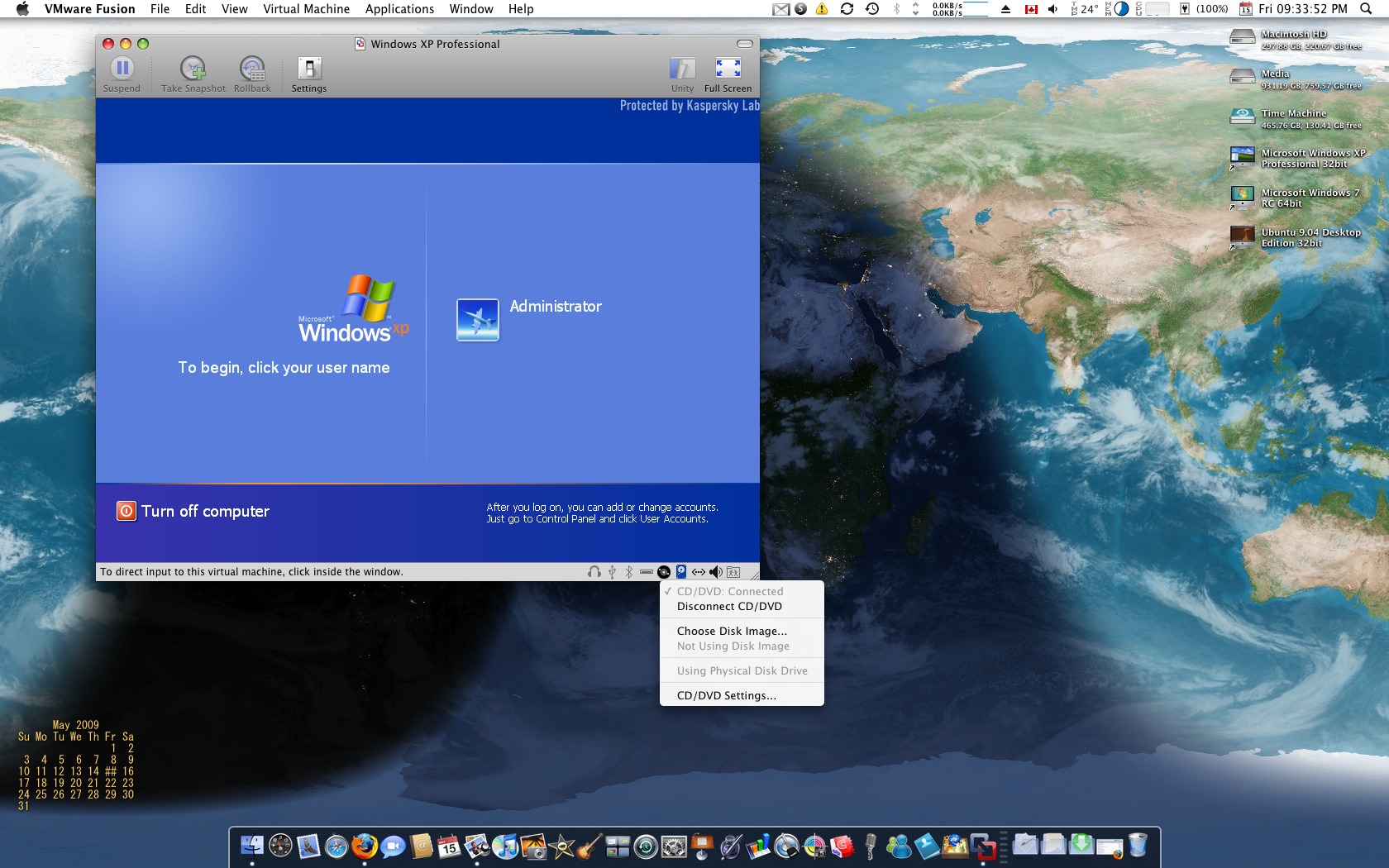Click the Administrator user account picture
The width and height of the screenshot is (1389, 868).
[x=478, y=320]
